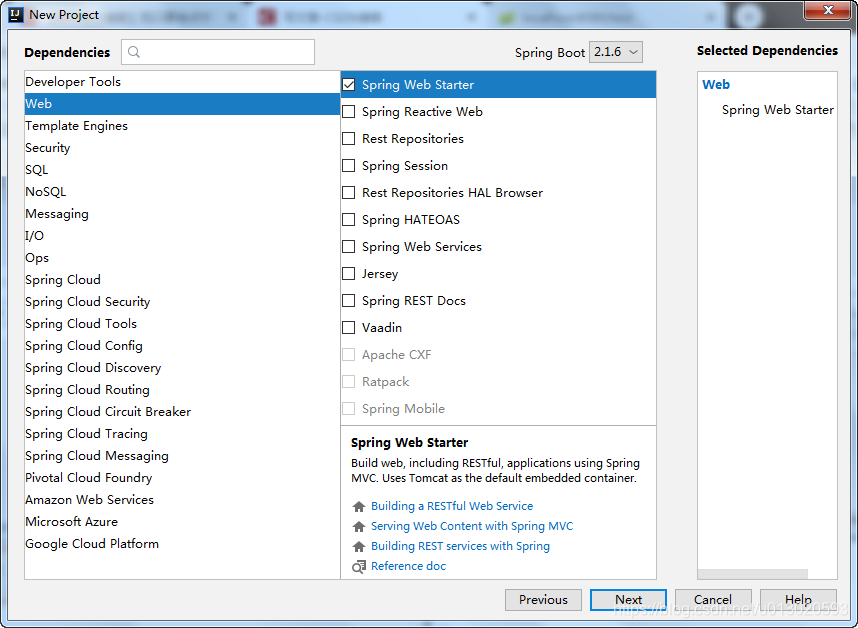Check the Vaadin checkbox
This screenshot has width=858, height=628.
[x=349, y=328]
